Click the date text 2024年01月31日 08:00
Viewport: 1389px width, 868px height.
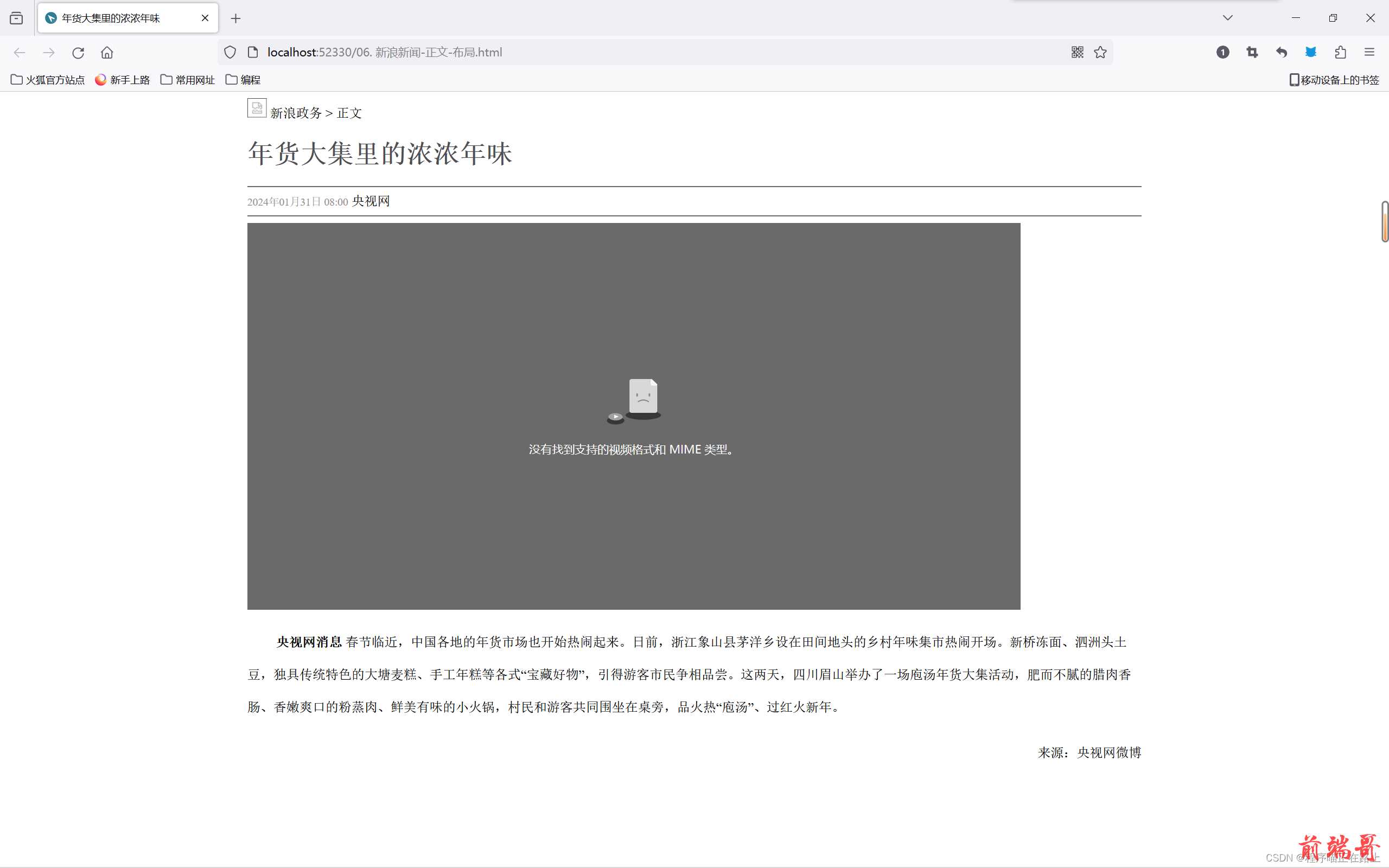click(298, 202)
